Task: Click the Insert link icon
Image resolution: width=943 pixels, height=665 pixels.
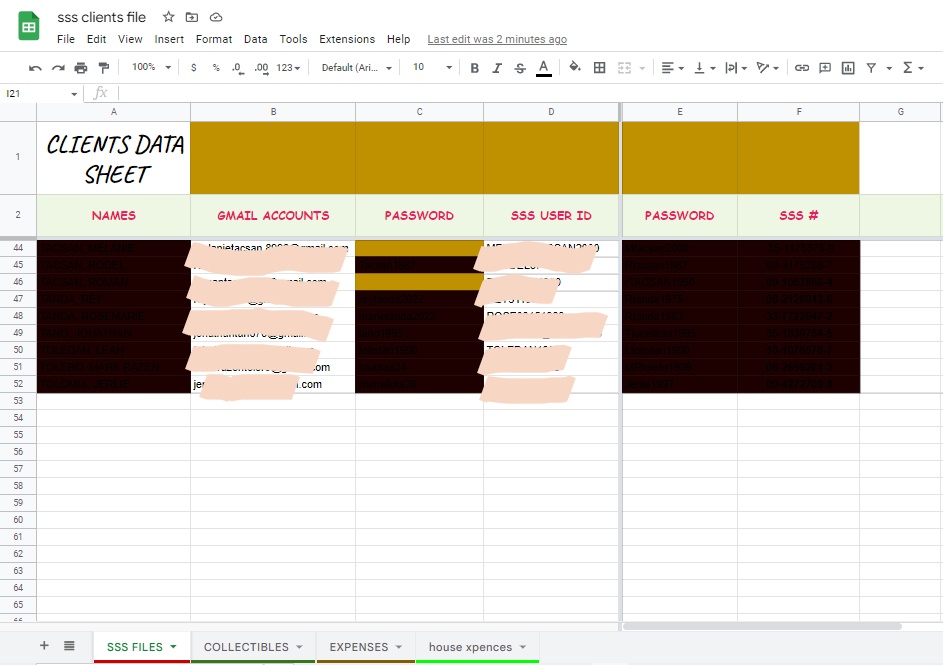Action: [x=802, y=68]
